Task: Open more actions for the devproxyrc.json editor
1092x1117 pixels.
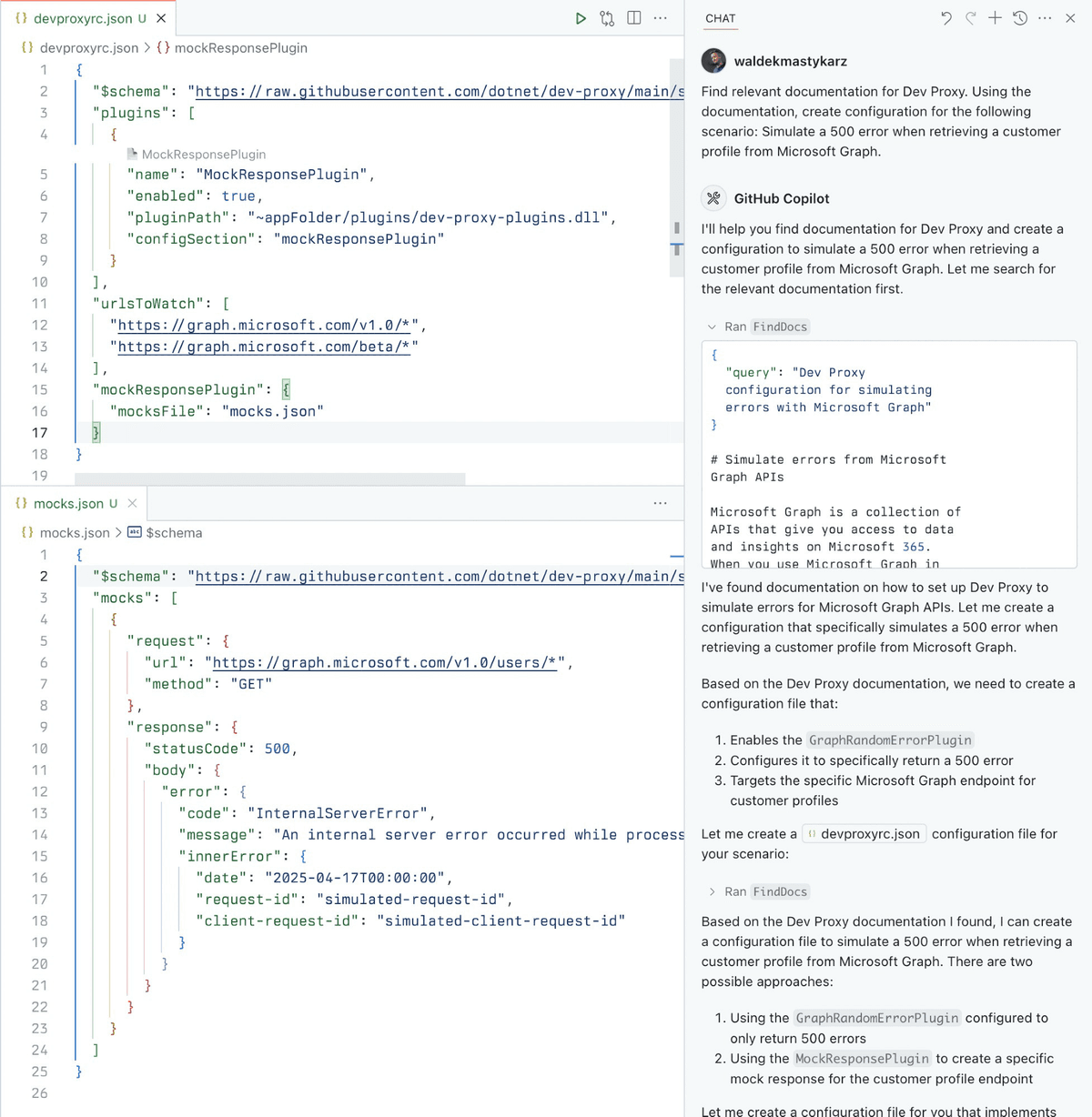Action: coord(661,18)
